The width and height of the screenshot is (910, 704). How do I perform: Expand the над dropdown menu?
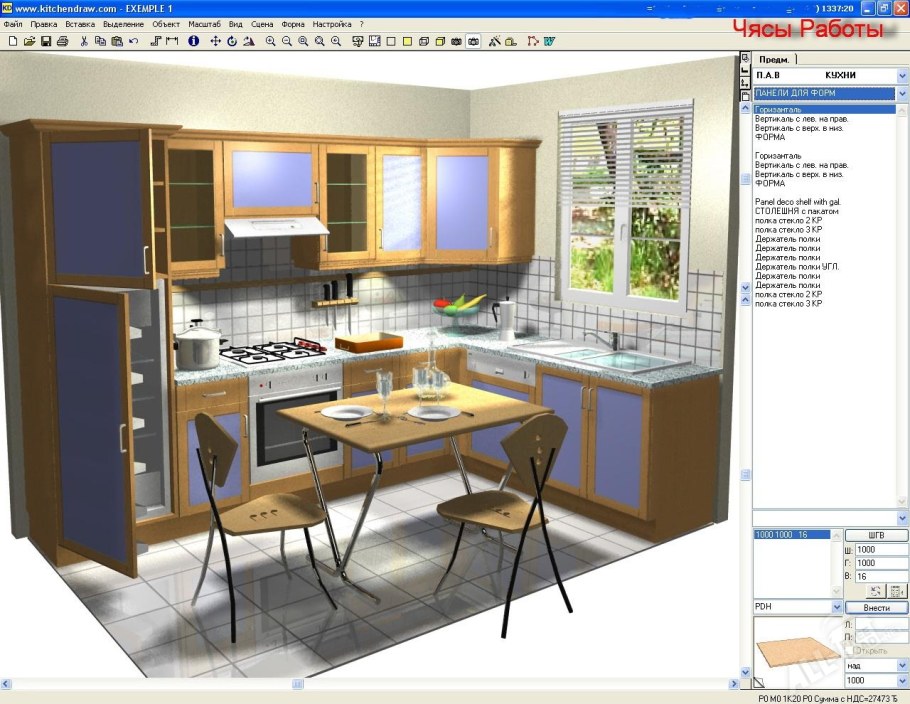[900, 664]
